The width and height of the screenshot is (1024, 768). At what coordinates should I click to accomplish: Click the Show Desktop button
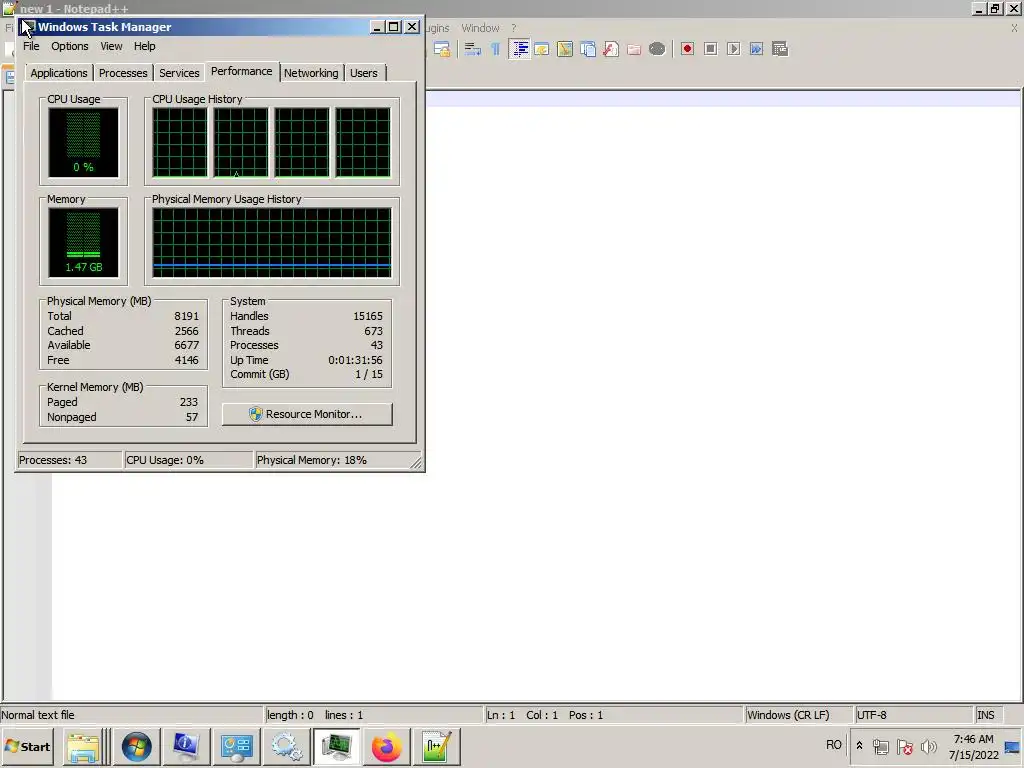[x=1013, y=747]
